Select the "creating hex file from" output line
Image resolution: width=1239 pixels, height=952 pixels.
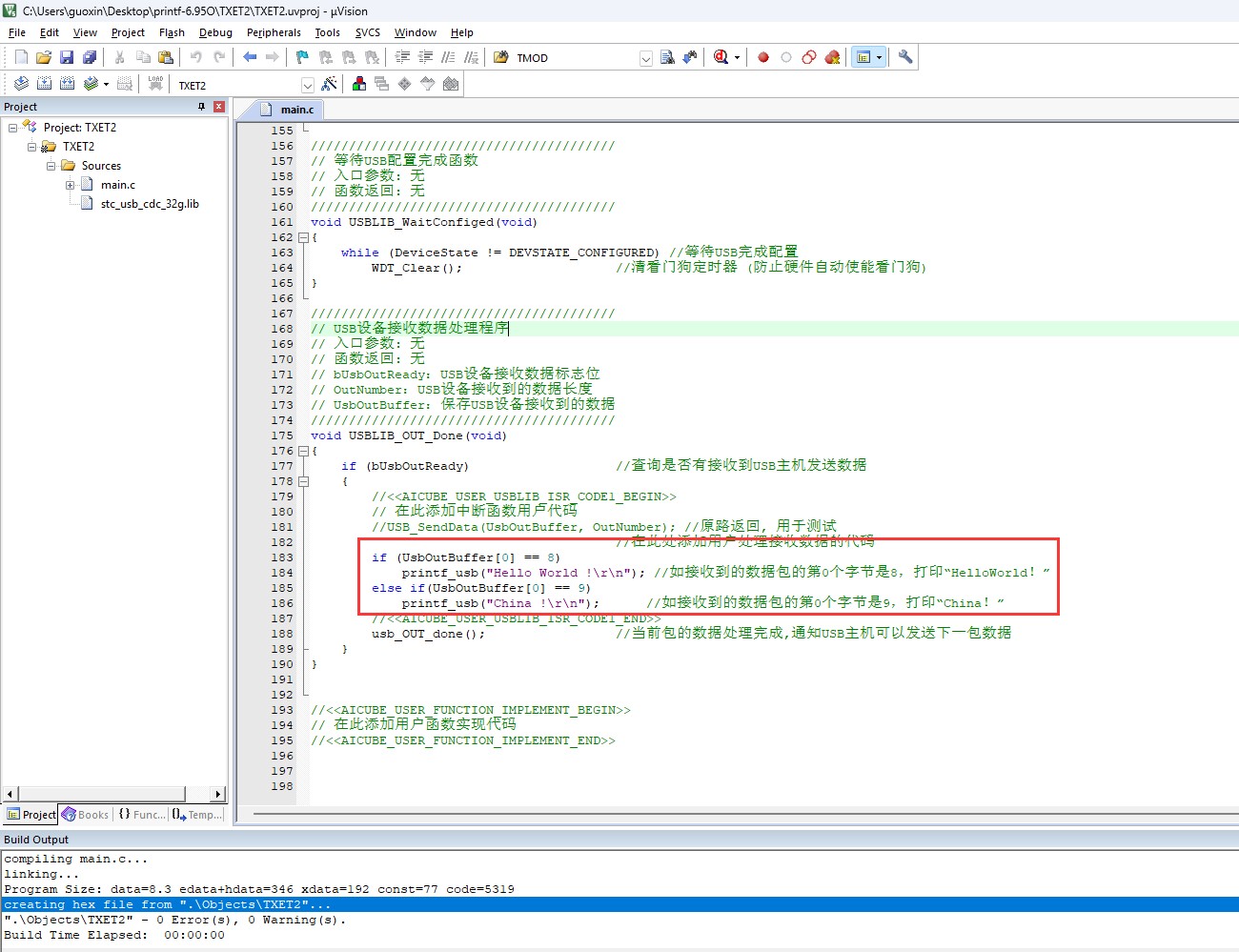click(619, 904)
